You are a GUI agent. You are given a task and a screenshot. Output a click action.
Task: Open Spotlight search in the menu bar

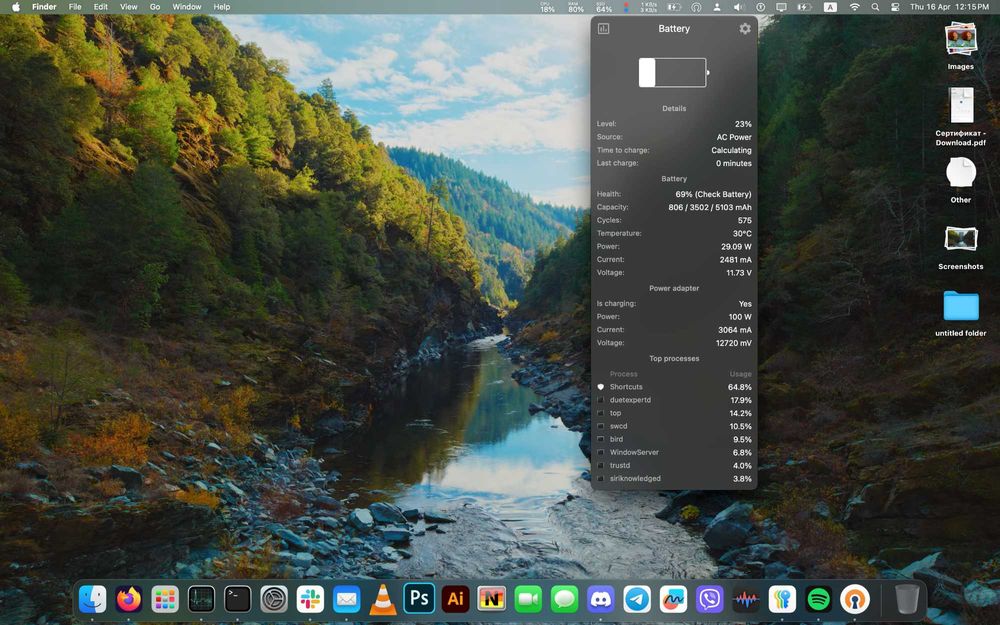(876, 7)
